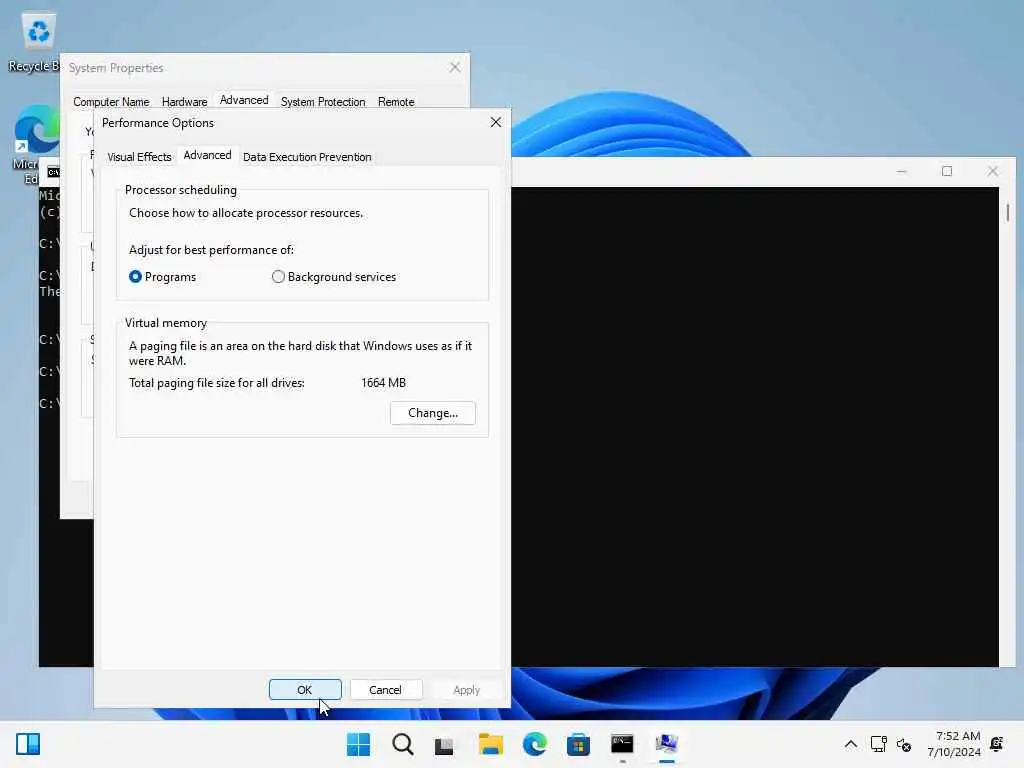1024x768 pixels.
Task: Click the network status tray icon
Action: coord(878,744)
